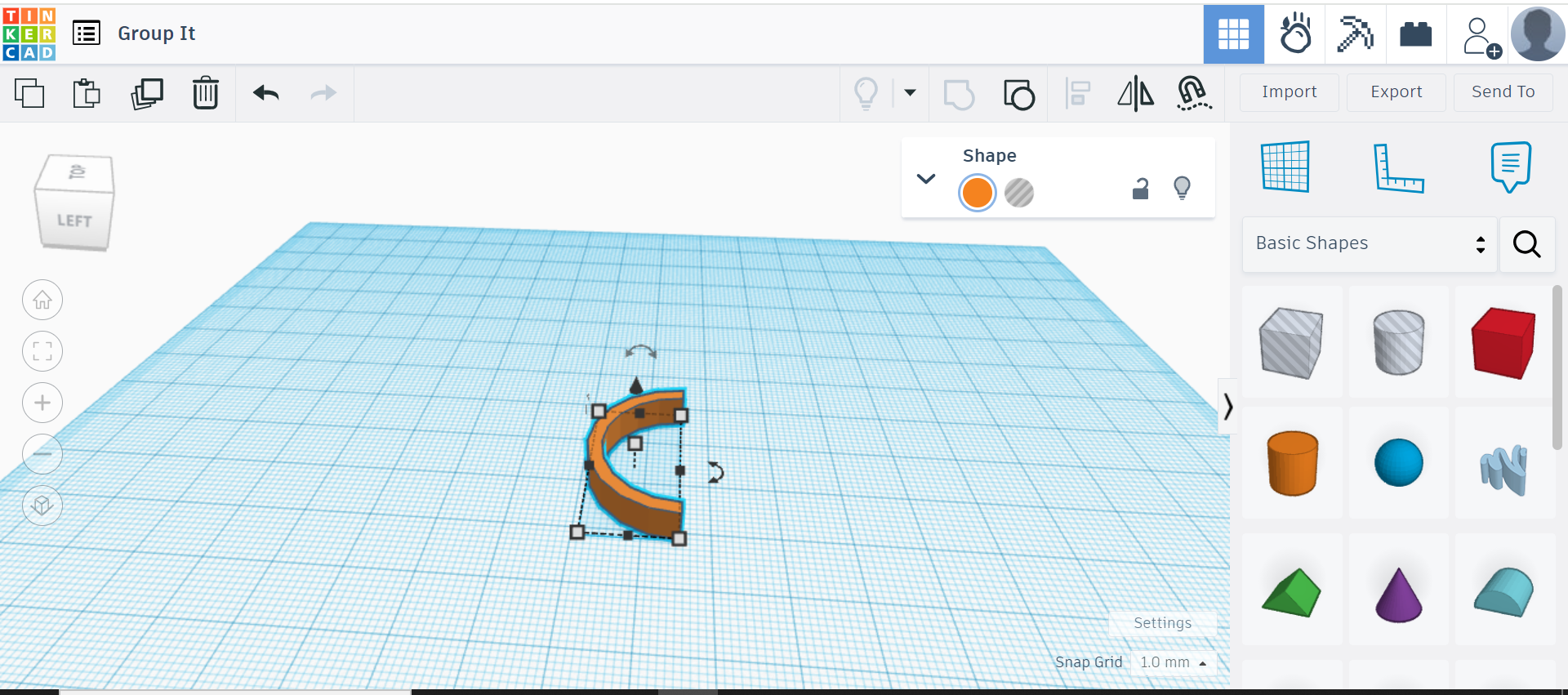
Task: Click the Zoom in plus button
Action: [42, 403]
